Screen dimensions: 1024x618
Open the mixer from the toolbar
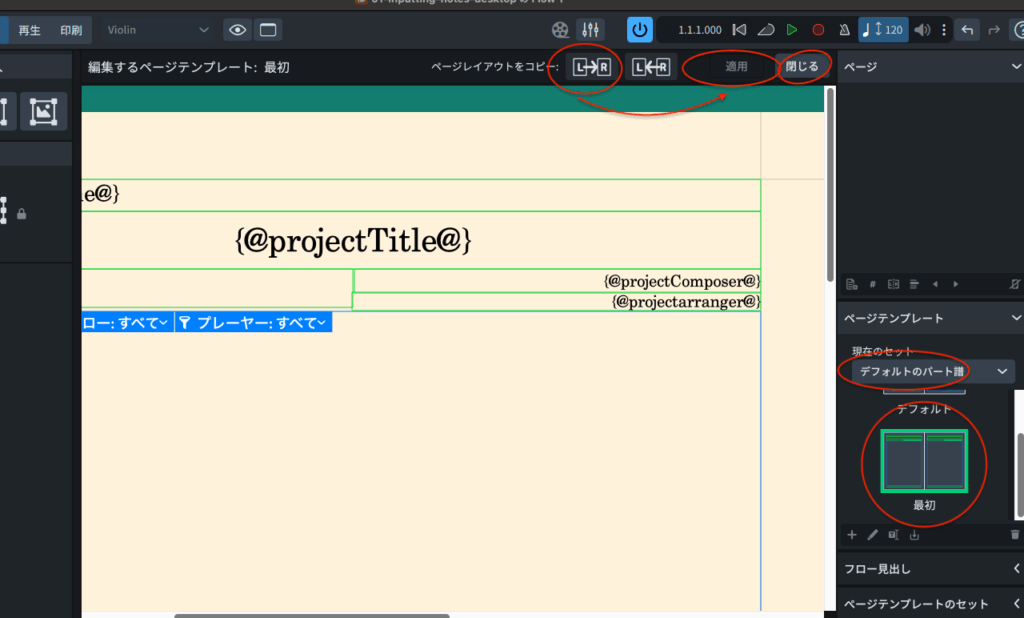click(591, 30)
